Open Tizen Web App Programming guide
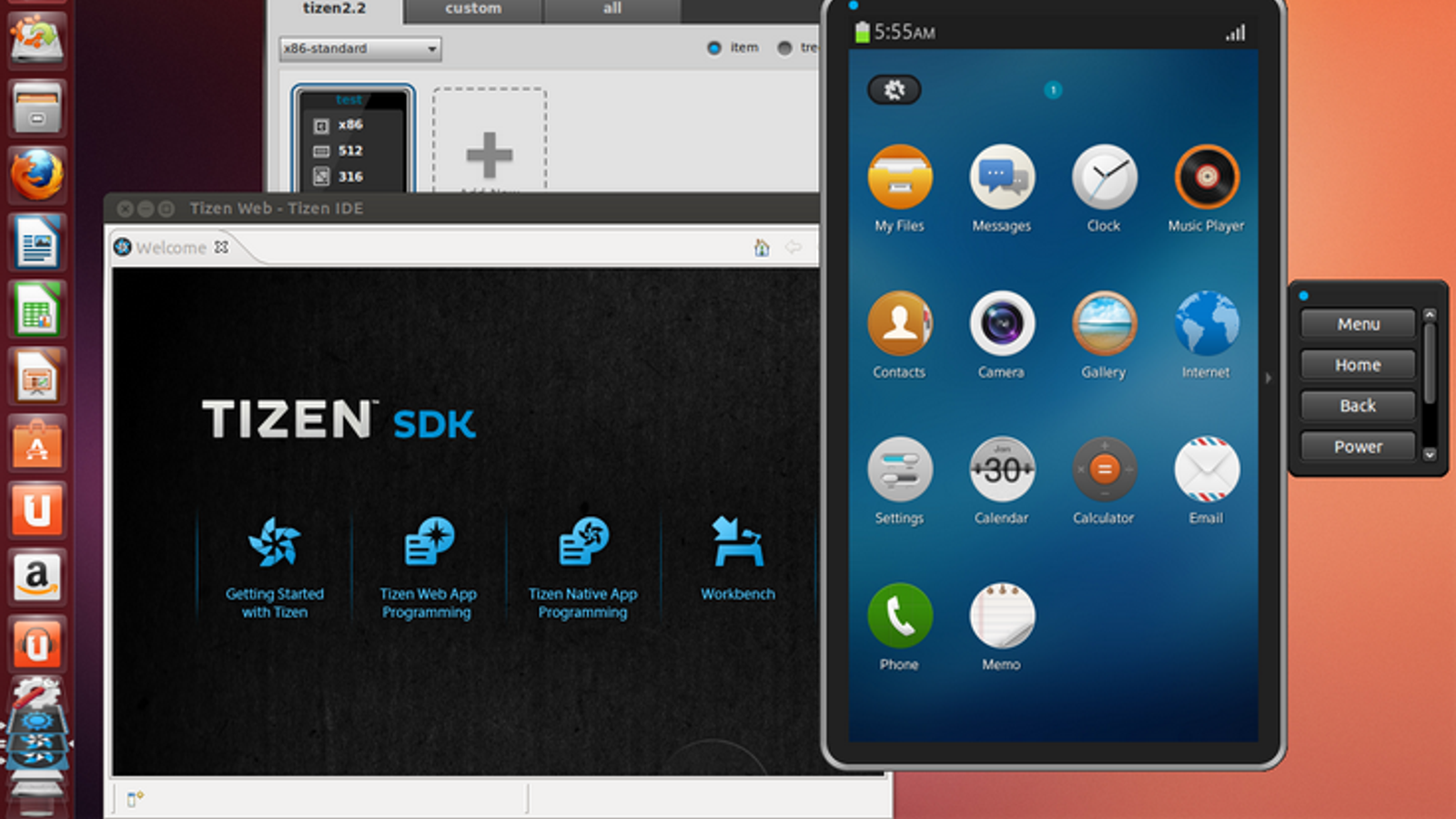 click(428, 568)
